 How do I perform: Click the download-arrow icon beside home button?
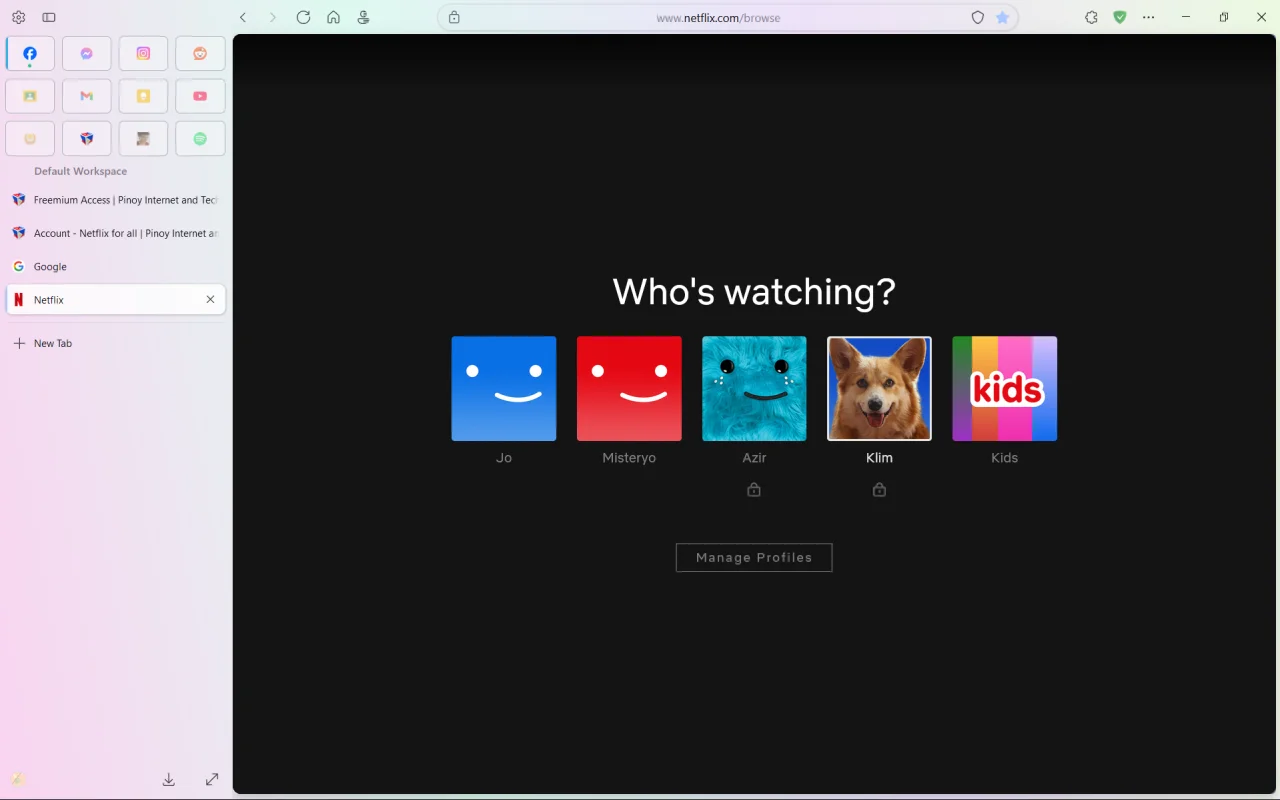pos(363,17)
